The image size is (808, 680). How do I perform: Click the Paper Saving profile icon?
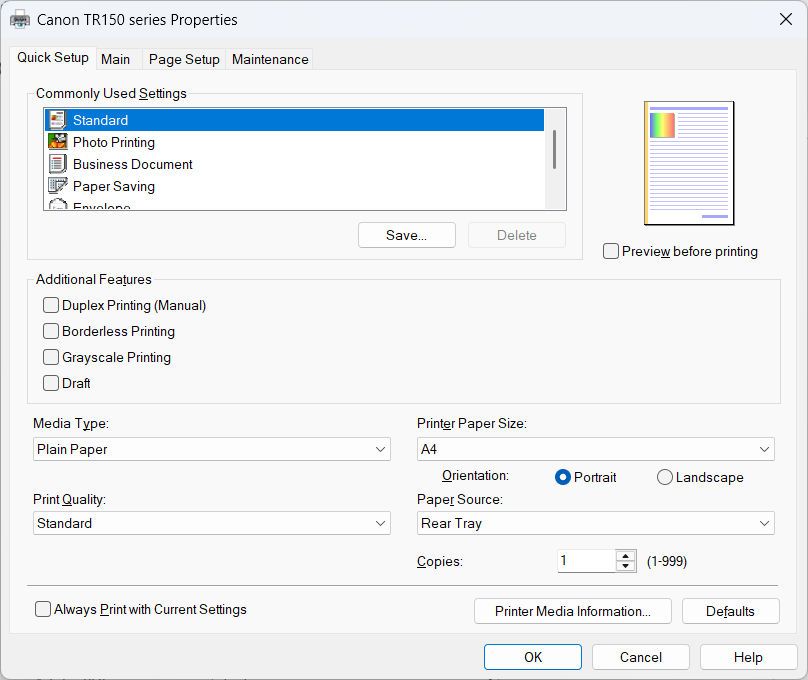tap(57, 185)
